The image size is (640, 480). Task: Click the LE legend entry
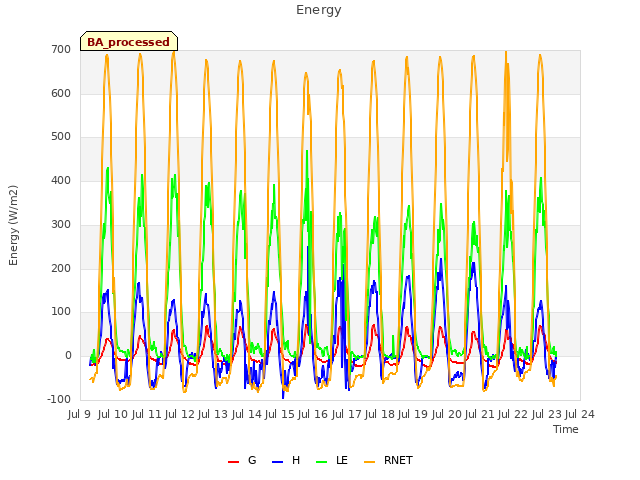click(332, 460)
